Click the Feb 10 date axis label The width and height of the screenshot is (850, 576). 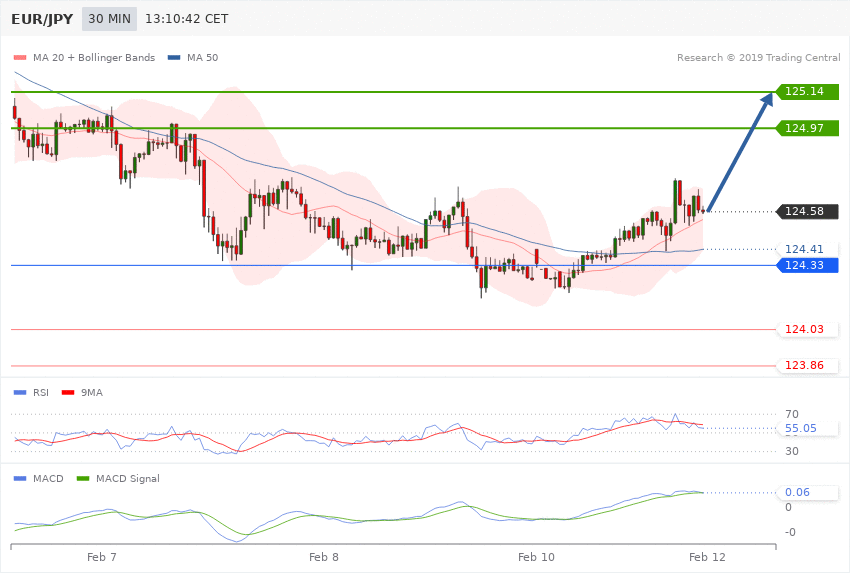(536, 557)
